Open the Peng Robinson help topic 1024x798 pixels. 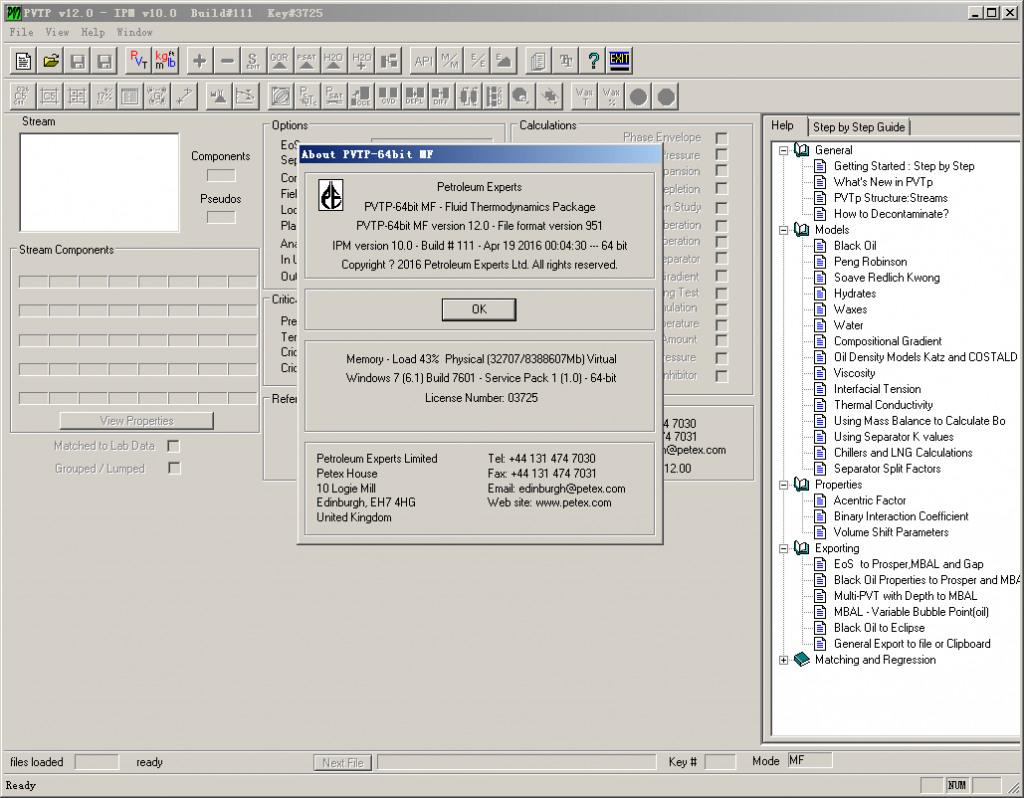(x=870, y=261)
